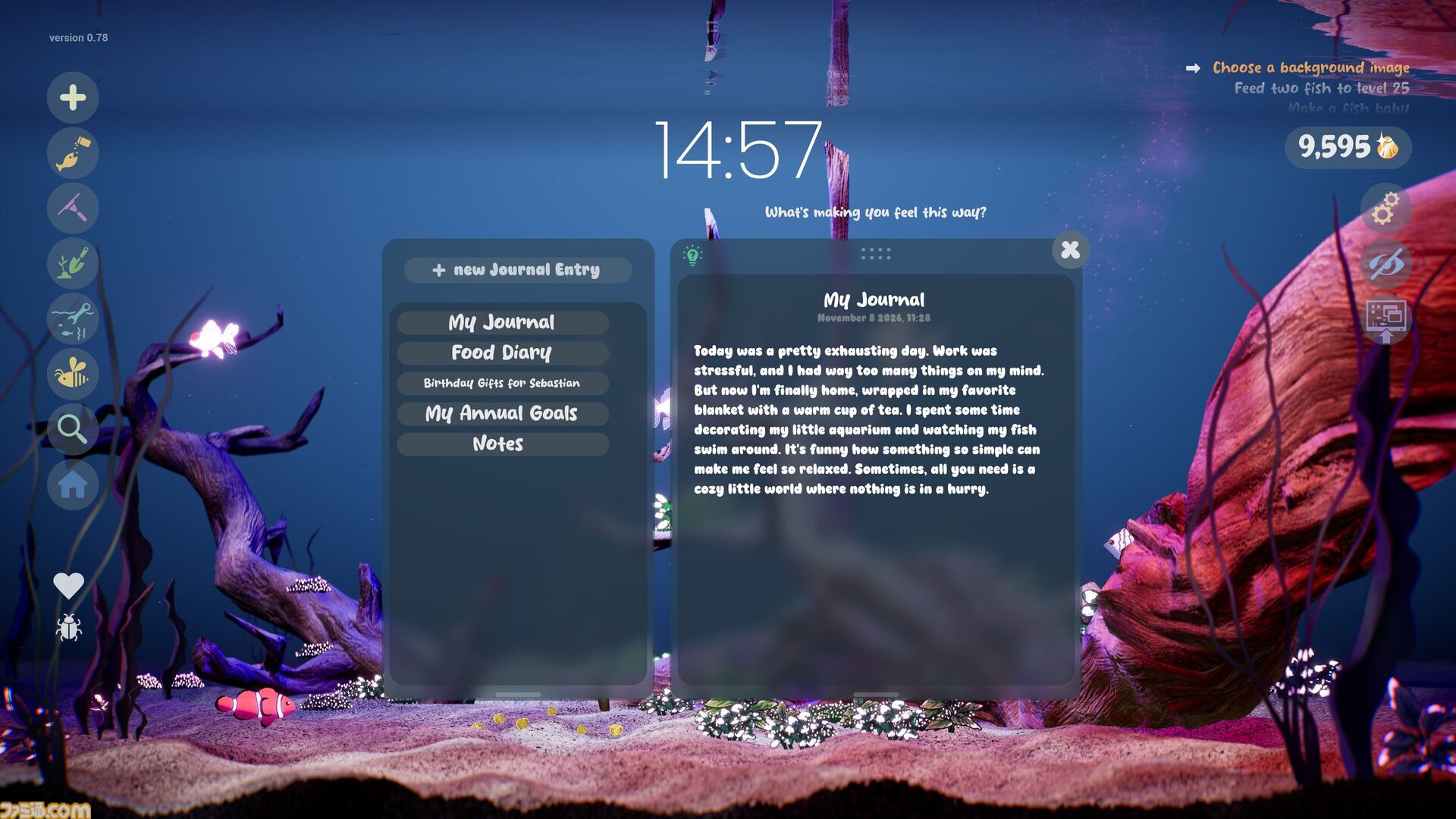This screenshot has width=1456, height=819.
Task: Click the version 0.78 label
Action: click(78, 37)
